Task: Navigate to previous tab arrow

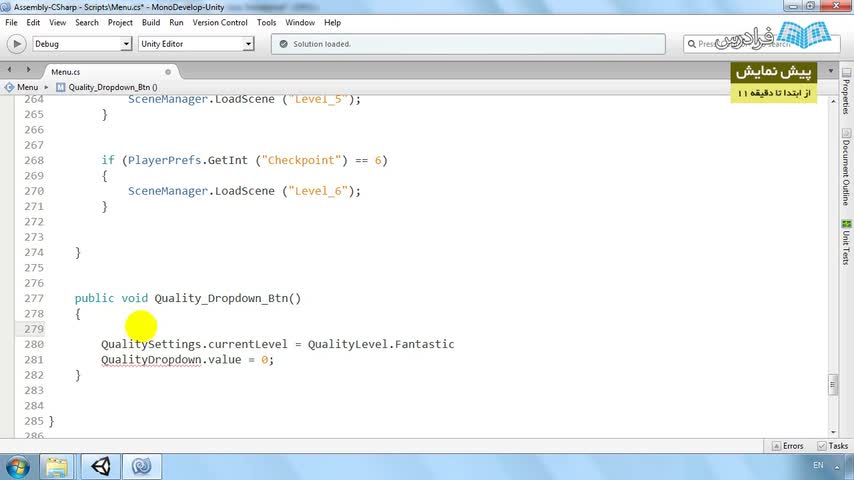Action: [9, 70]
